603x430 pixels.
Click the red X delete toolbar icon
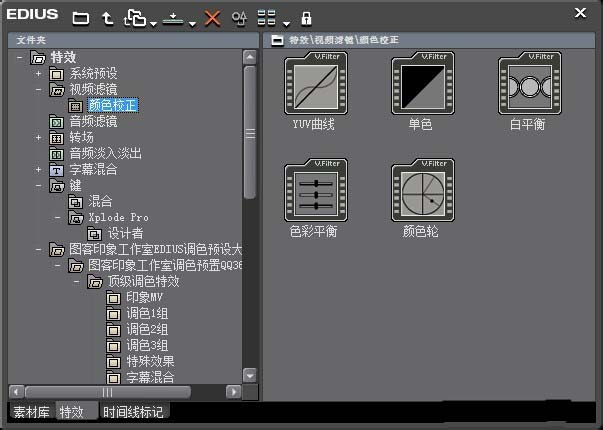point(212,18)
